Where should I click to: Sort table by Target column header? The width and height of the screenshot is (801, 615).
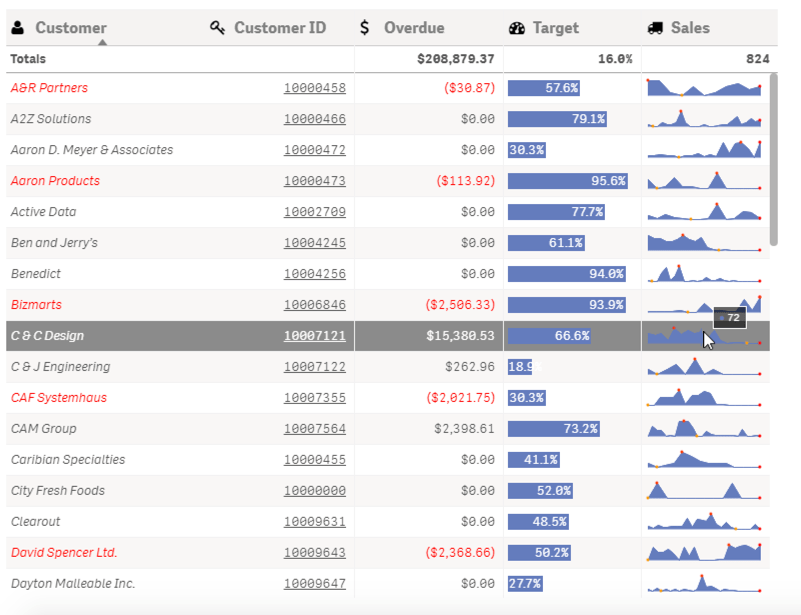pos(555,28)
